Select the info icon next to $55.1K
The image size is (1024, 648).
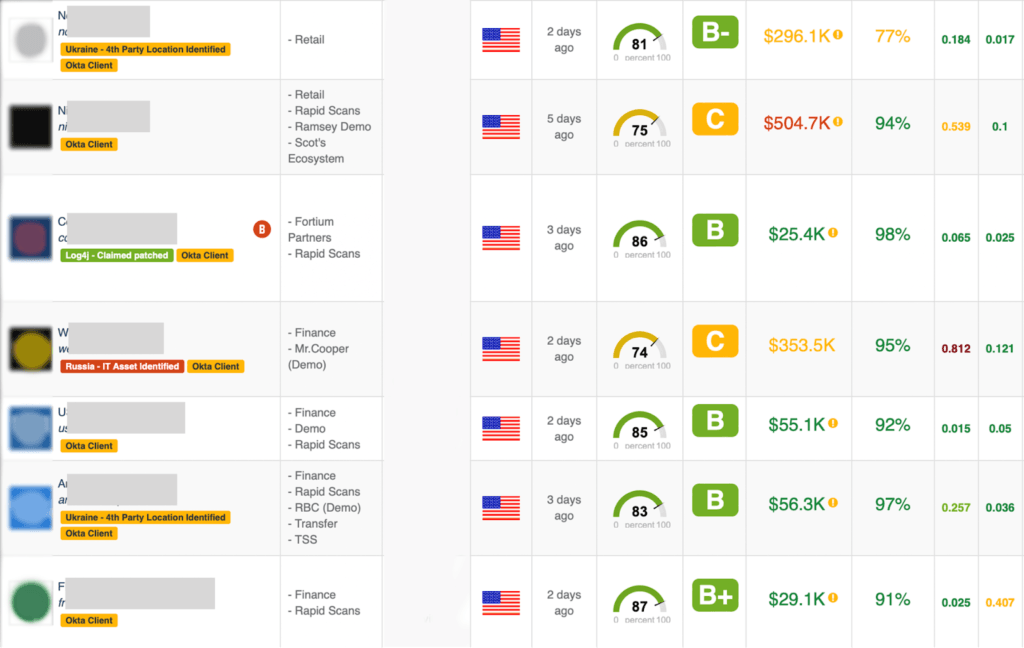pos(833,424)
